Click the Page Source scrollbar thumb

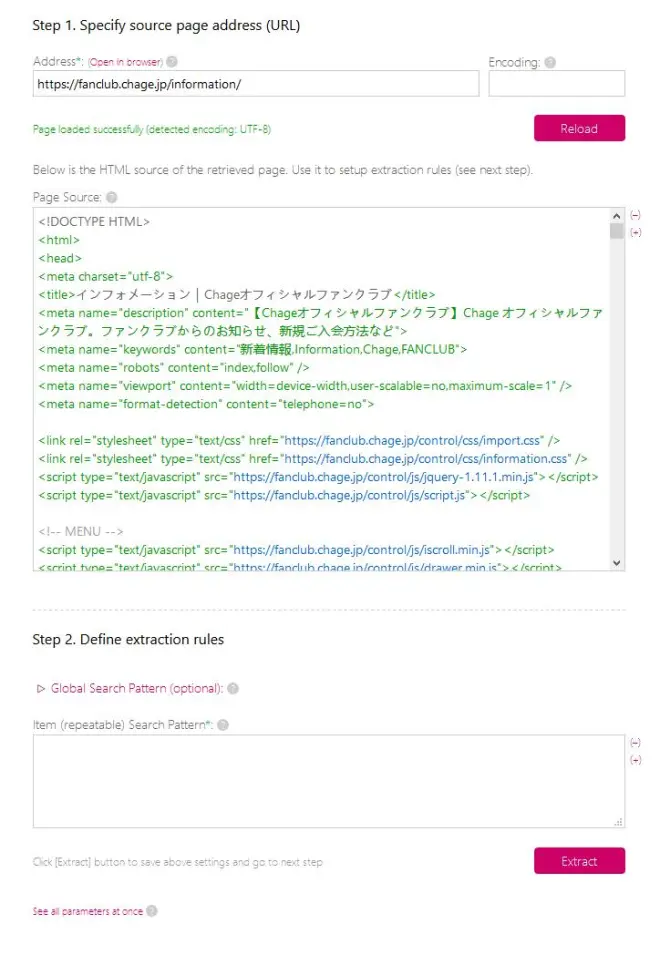617,231
